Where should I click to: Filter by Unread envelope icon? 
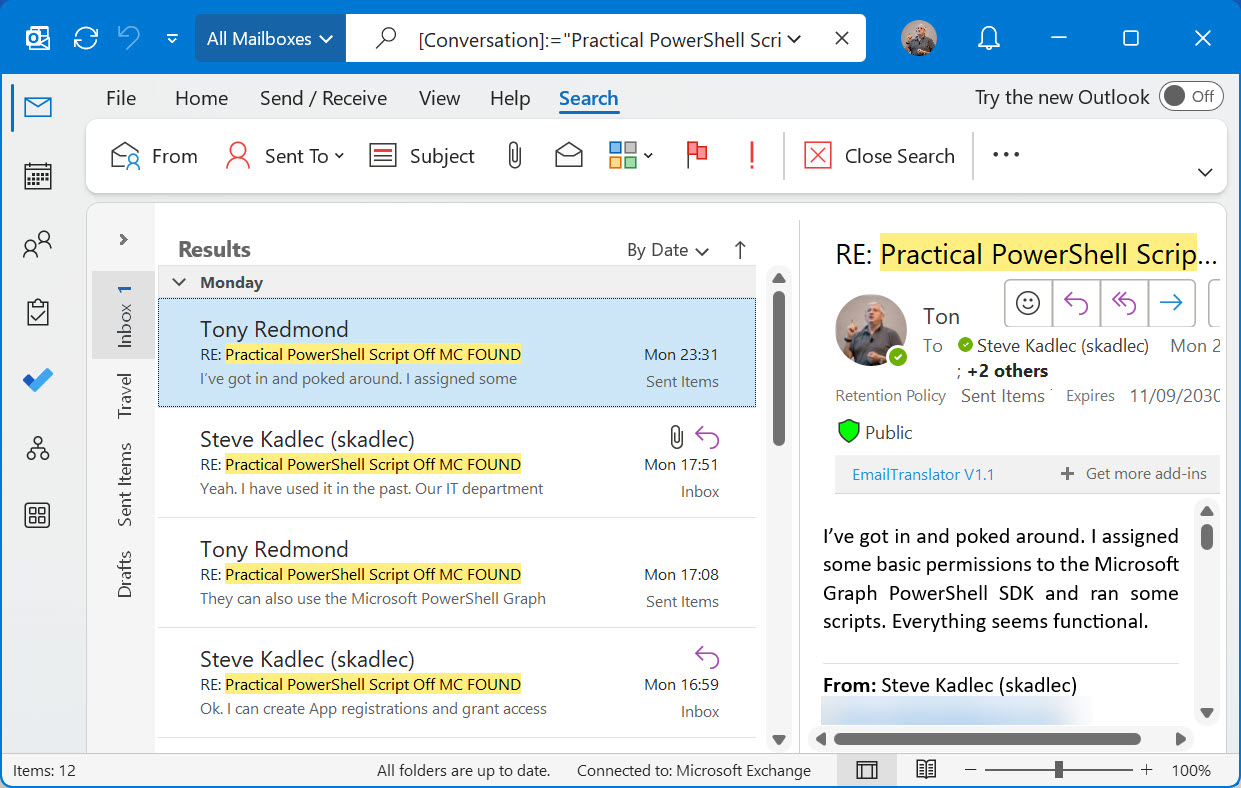tap(568, 155)
